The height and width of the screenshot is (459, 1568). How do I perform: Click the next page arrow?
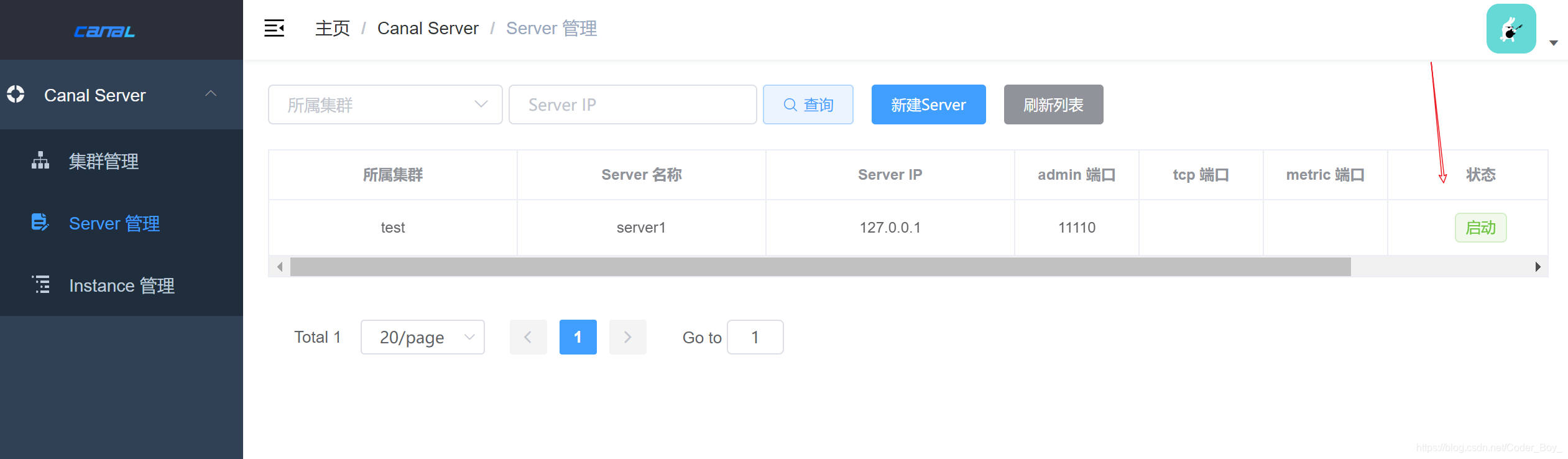[628, 337]
